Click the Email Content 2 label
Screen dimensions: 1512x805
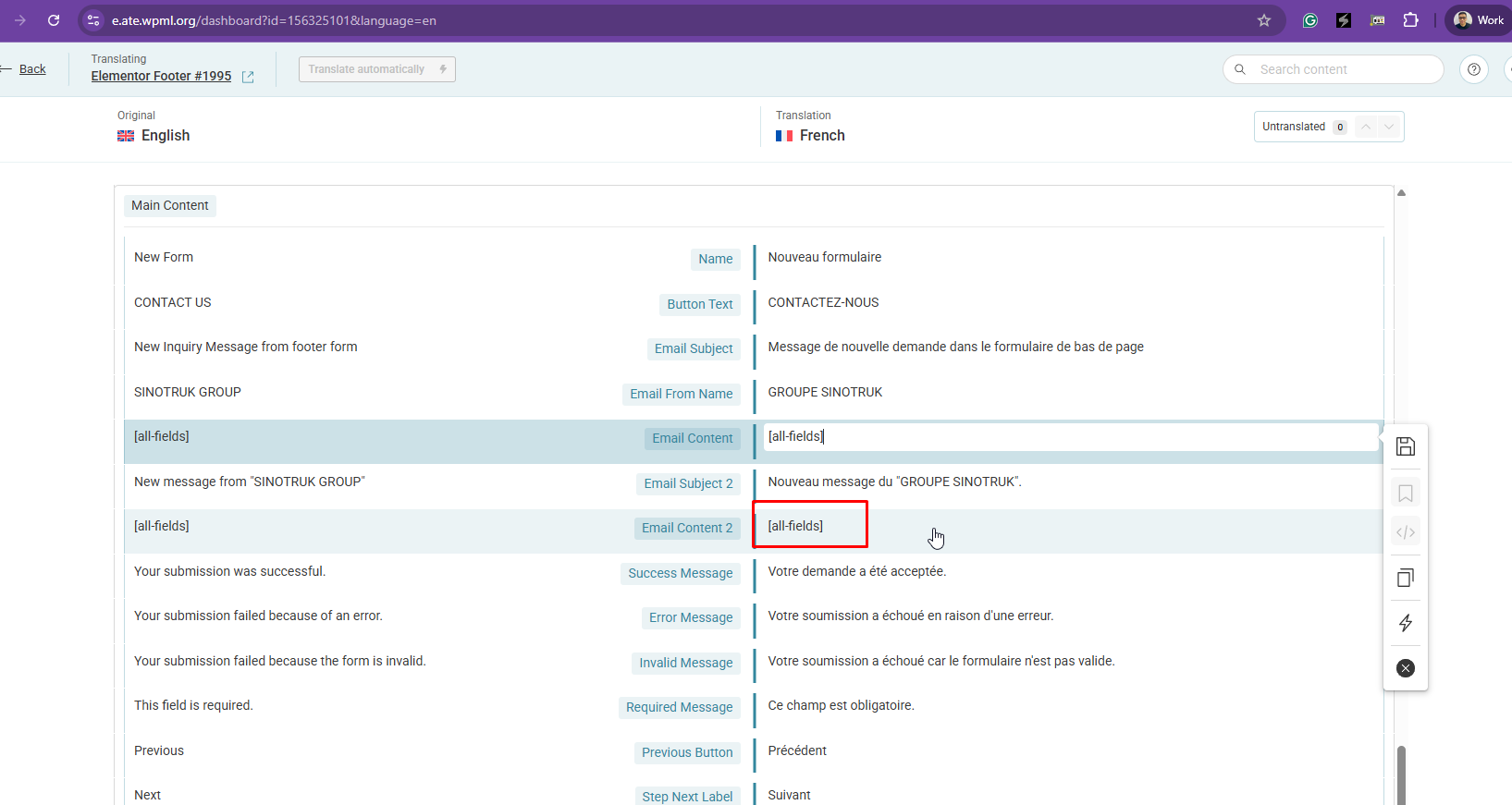(687, 528)
